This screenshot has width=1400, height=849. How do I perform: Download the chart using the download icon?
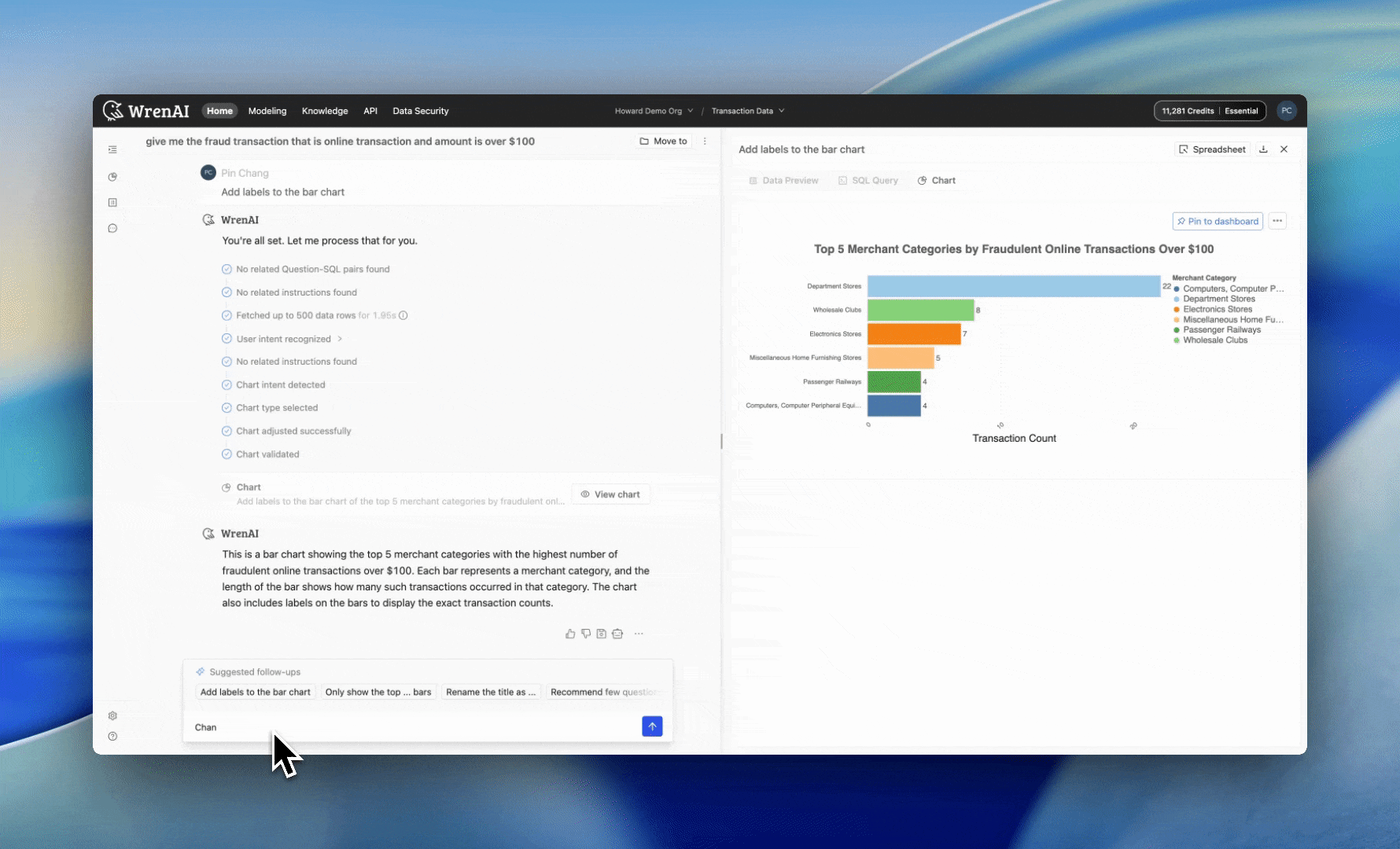point(1263,149)
